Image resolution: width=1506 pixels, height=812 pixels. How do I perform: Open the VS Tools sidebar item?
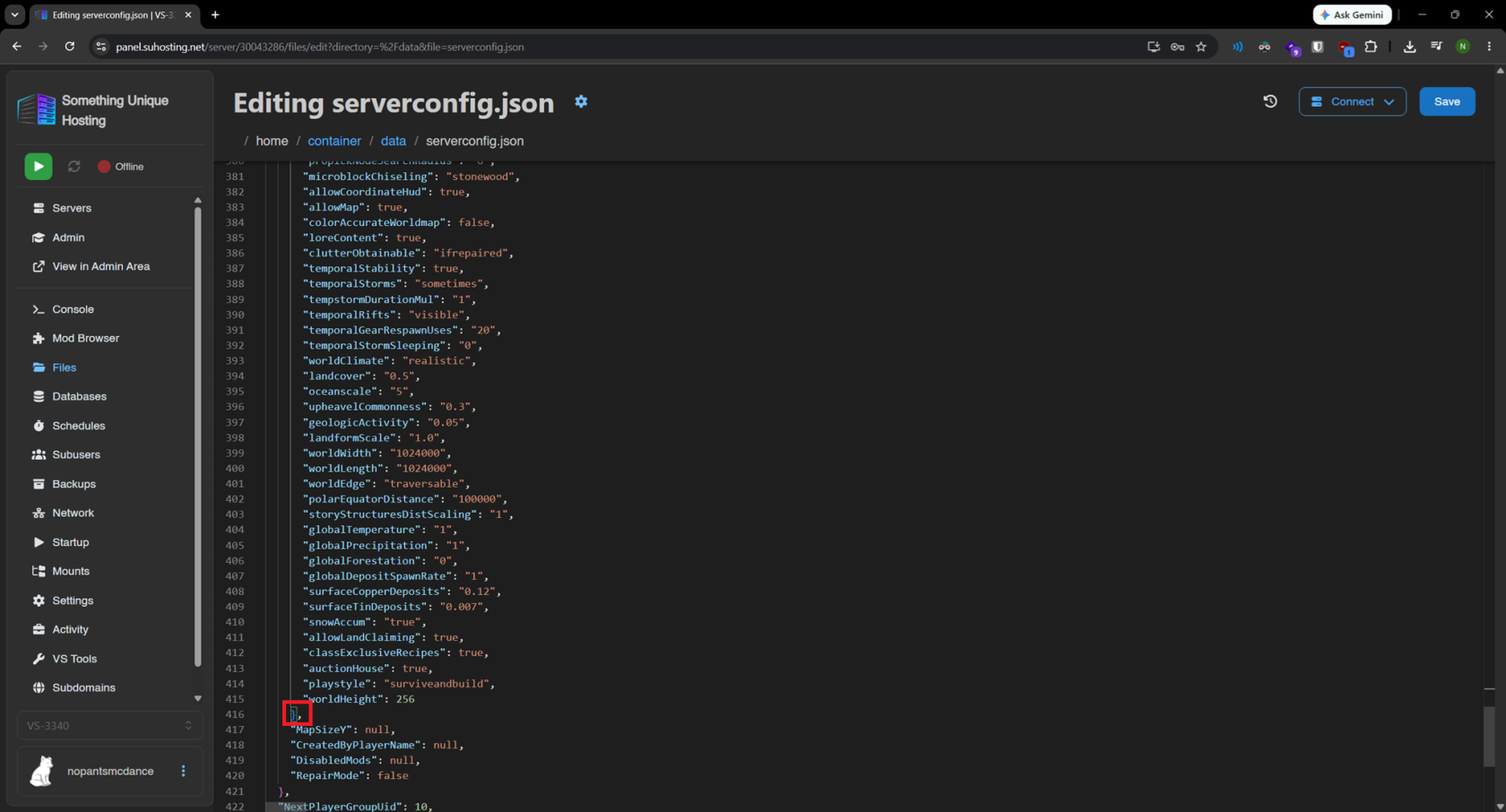(74, 659)
